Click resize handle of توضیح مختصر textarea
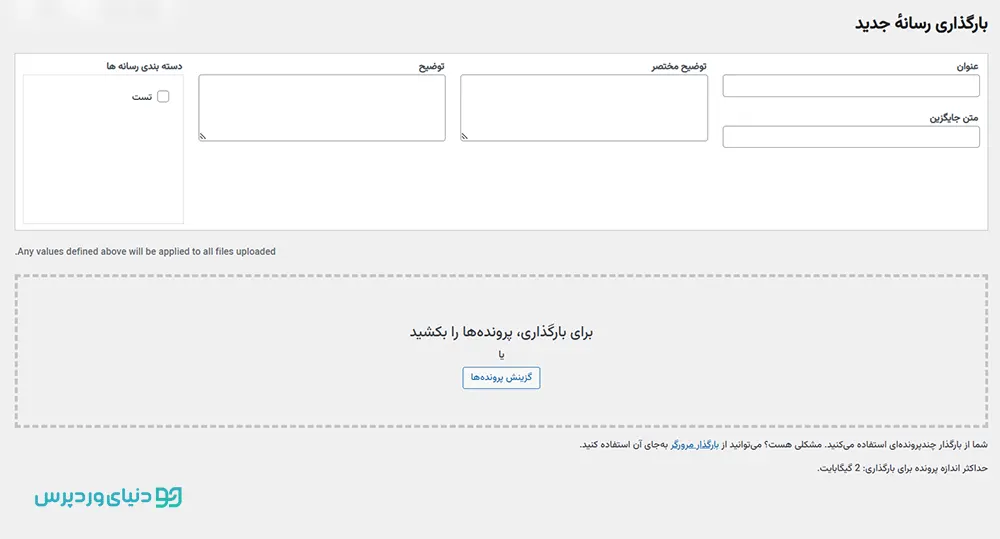The height and width of the screenshot is (539, 1000). (464, 137)
